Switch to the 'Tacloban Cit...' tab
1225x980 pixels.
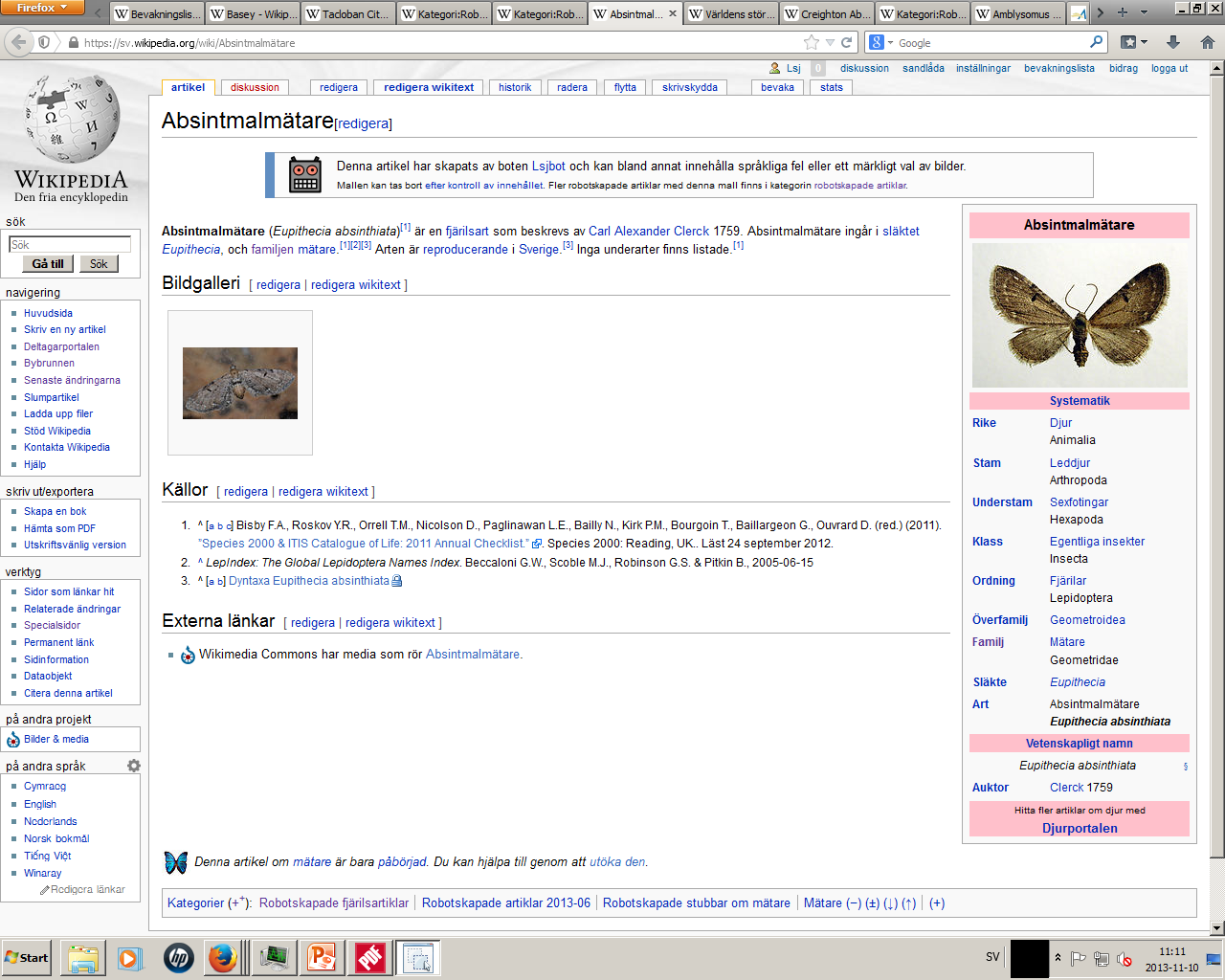tap(349, 14)
